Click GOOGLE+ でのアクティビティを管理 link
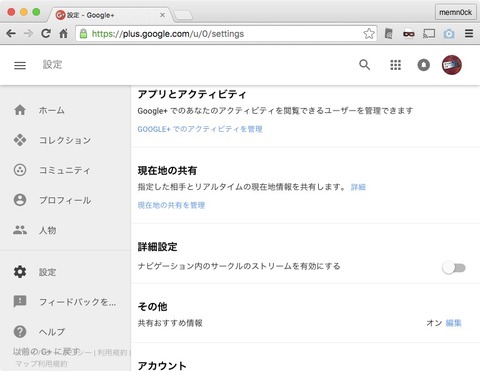The width and height of the screenshot is (480, 371). click(200, 129)
